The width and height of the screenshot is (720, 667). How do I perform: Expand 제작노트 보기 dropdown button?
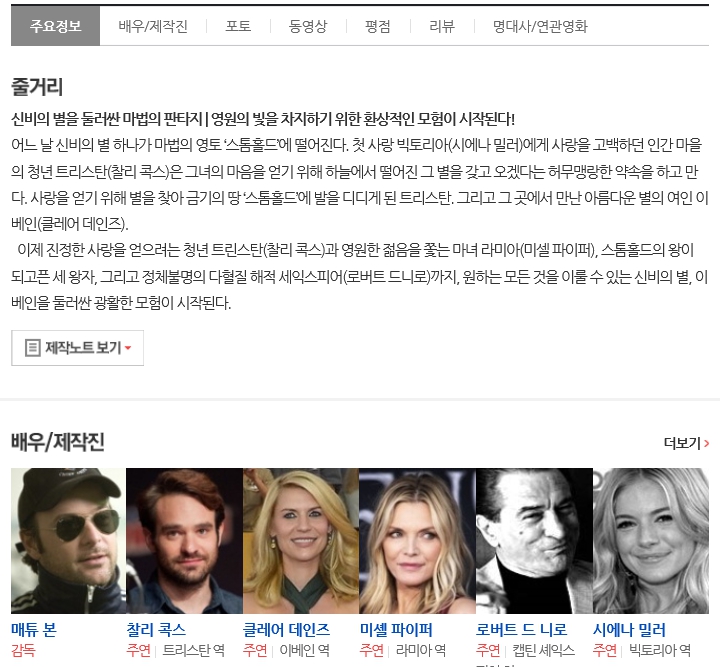(x=77, y=348)
